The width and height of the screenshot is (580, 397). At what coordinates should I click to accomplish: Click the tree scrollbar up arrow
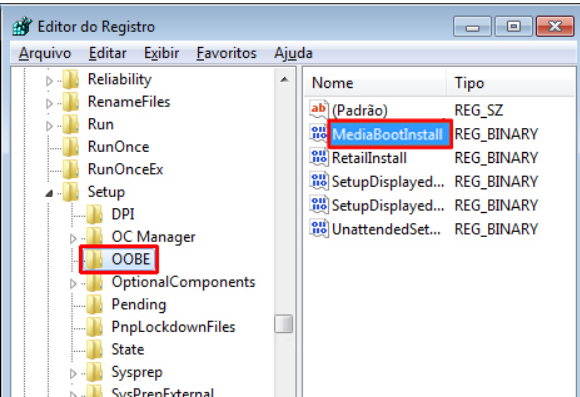[x=284, y=79]
